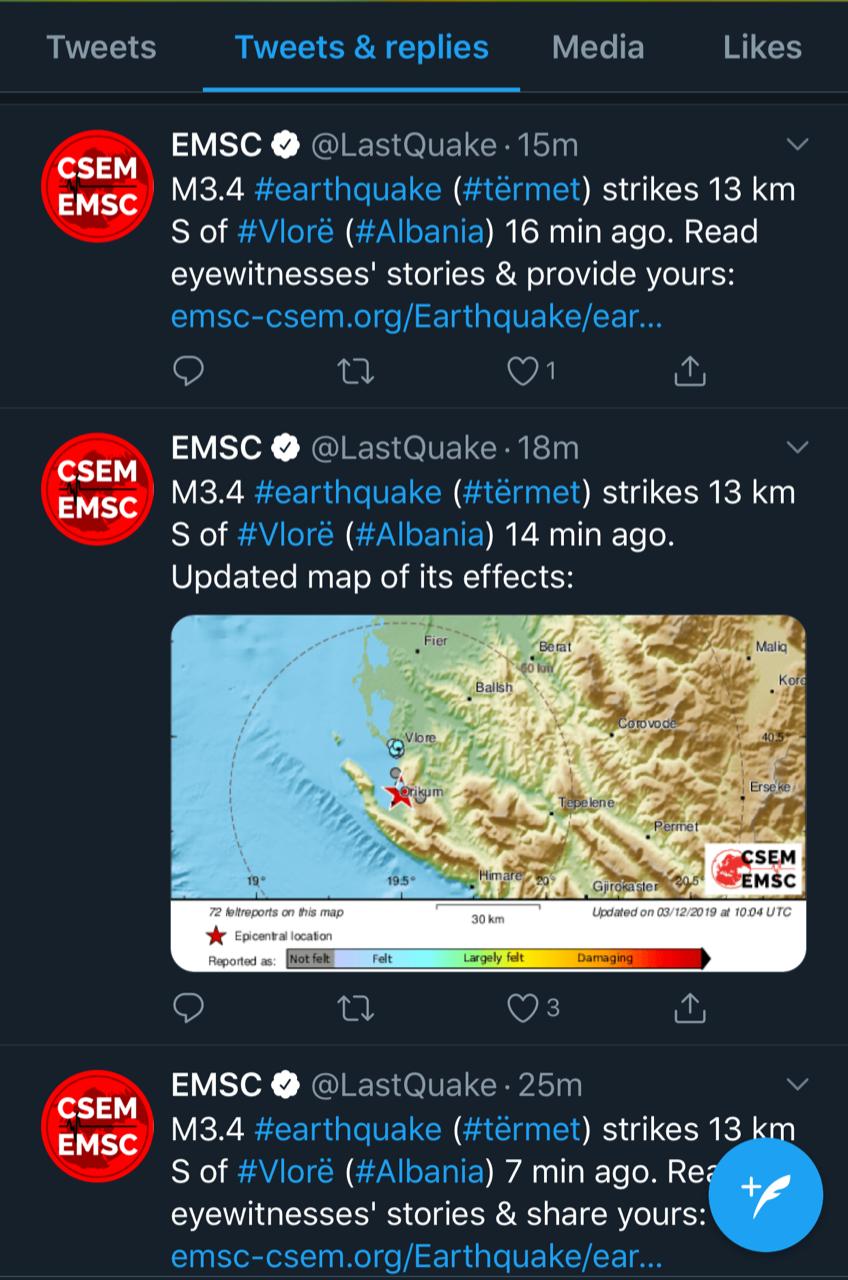The height and width of the screenshot is (1280, 848).
Task: Switch to the Media tab
Action: pyautogui.click(x=598, y=47)
